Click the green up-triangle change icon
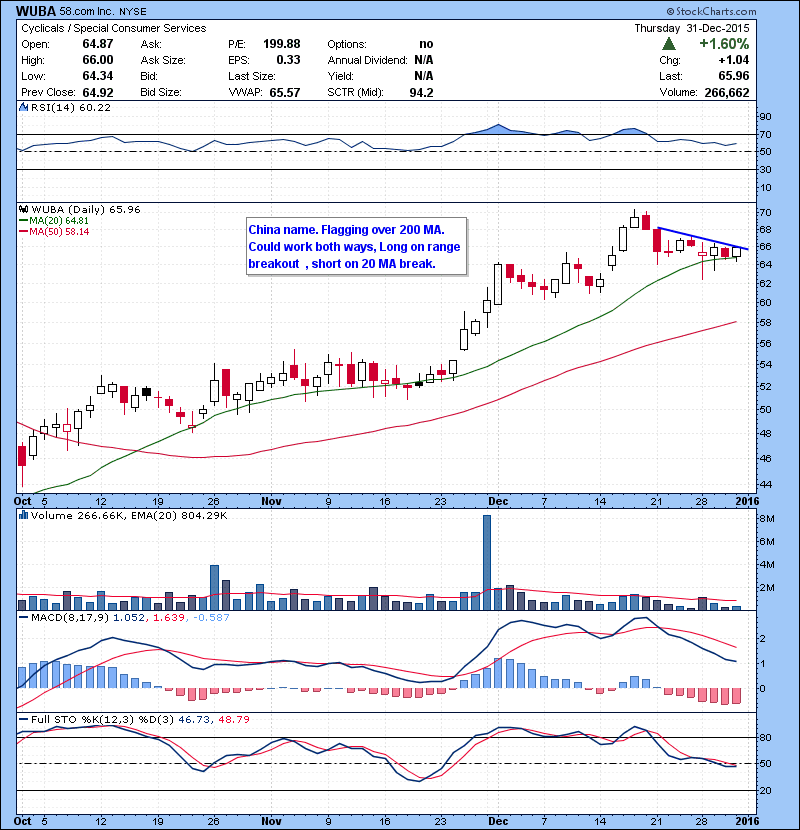The width and height of the screenshot is (800, 830). [669, 44]
